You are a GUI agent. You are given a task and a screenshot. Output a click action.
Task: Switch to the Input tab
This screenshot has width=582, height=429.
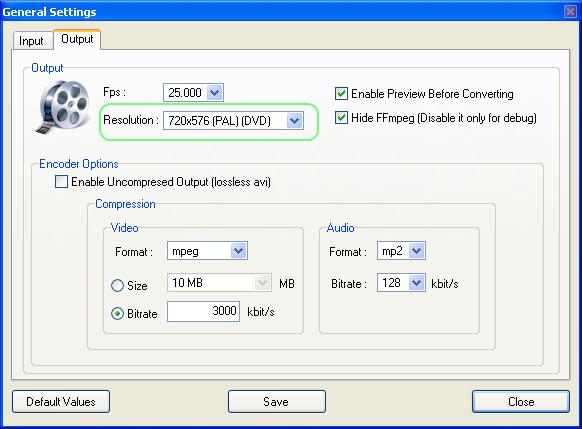click(32, 41)
